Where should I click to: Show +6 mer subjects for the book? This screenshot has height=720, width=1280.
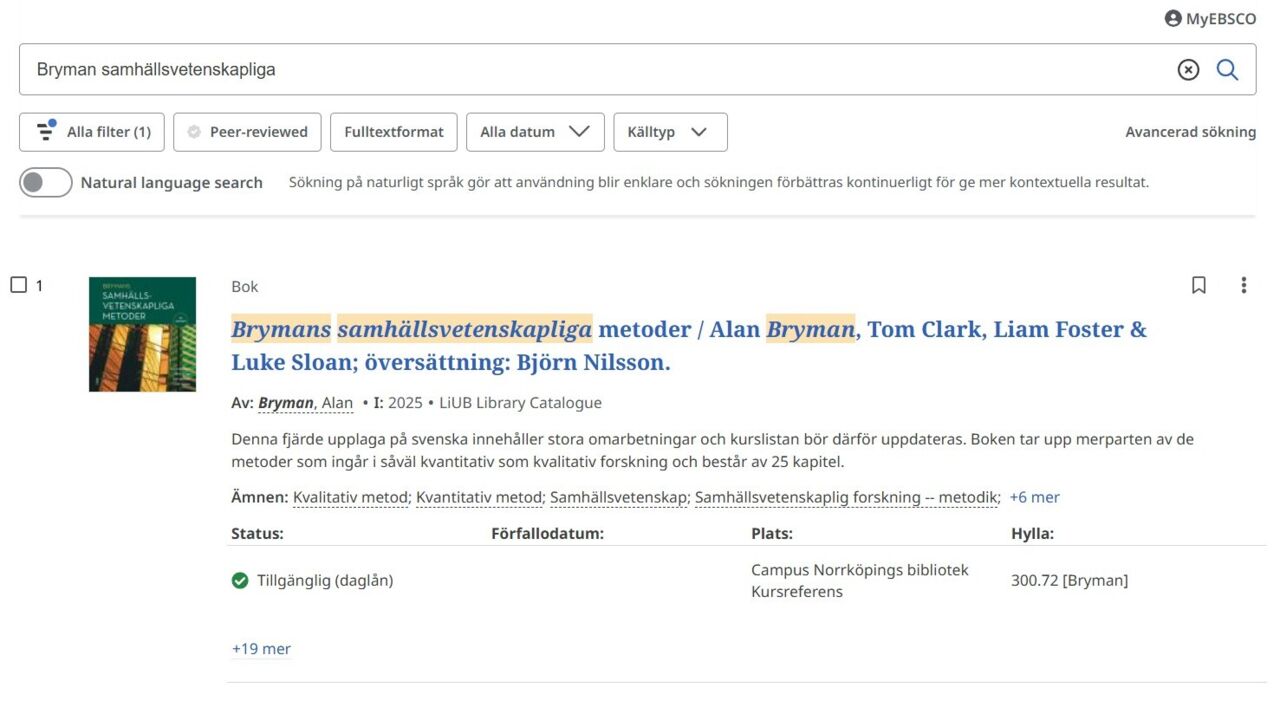click(x=1034, y=497)
